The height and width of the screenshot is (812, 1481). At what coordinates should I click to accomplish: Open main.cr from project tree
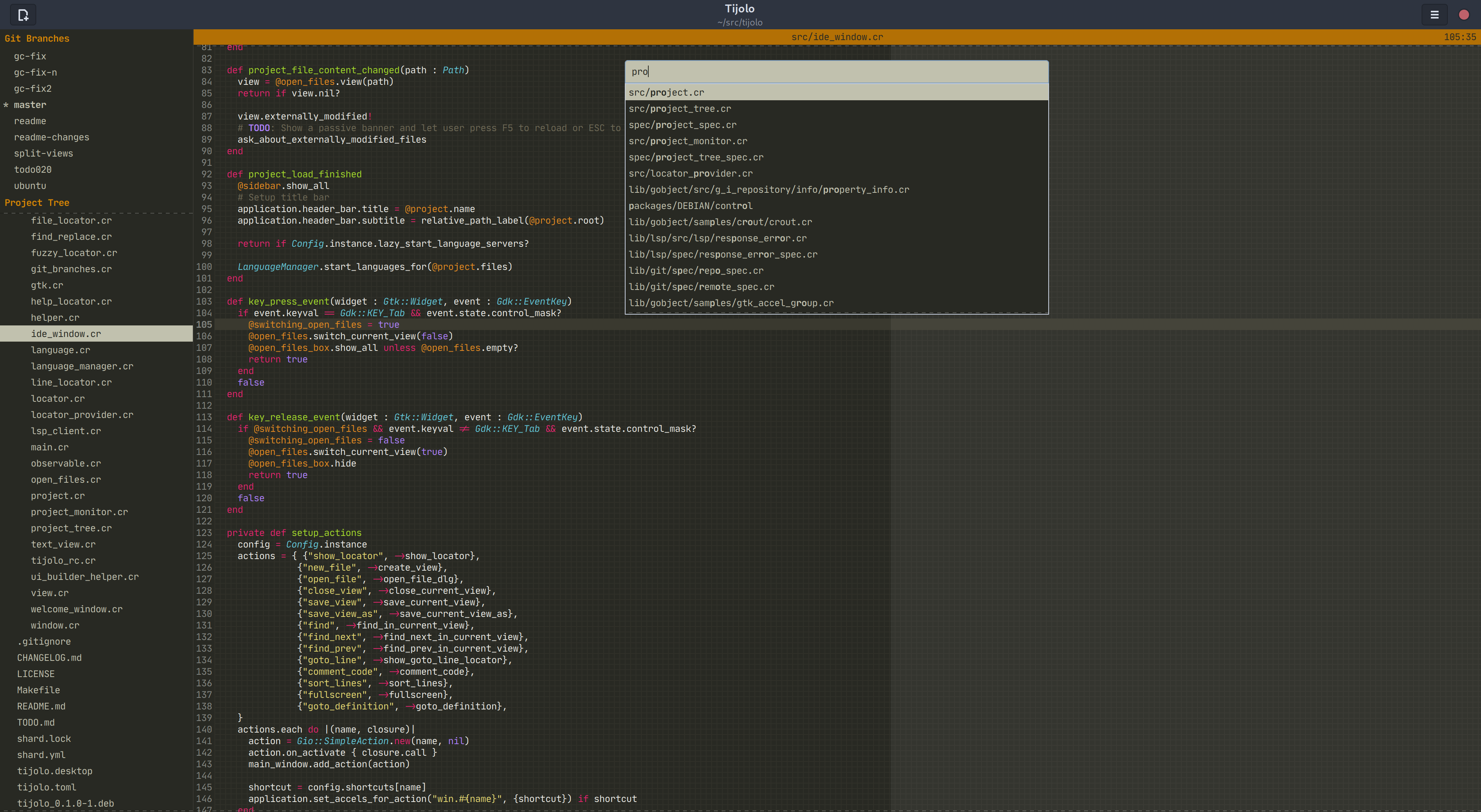(x=49, y=447)
